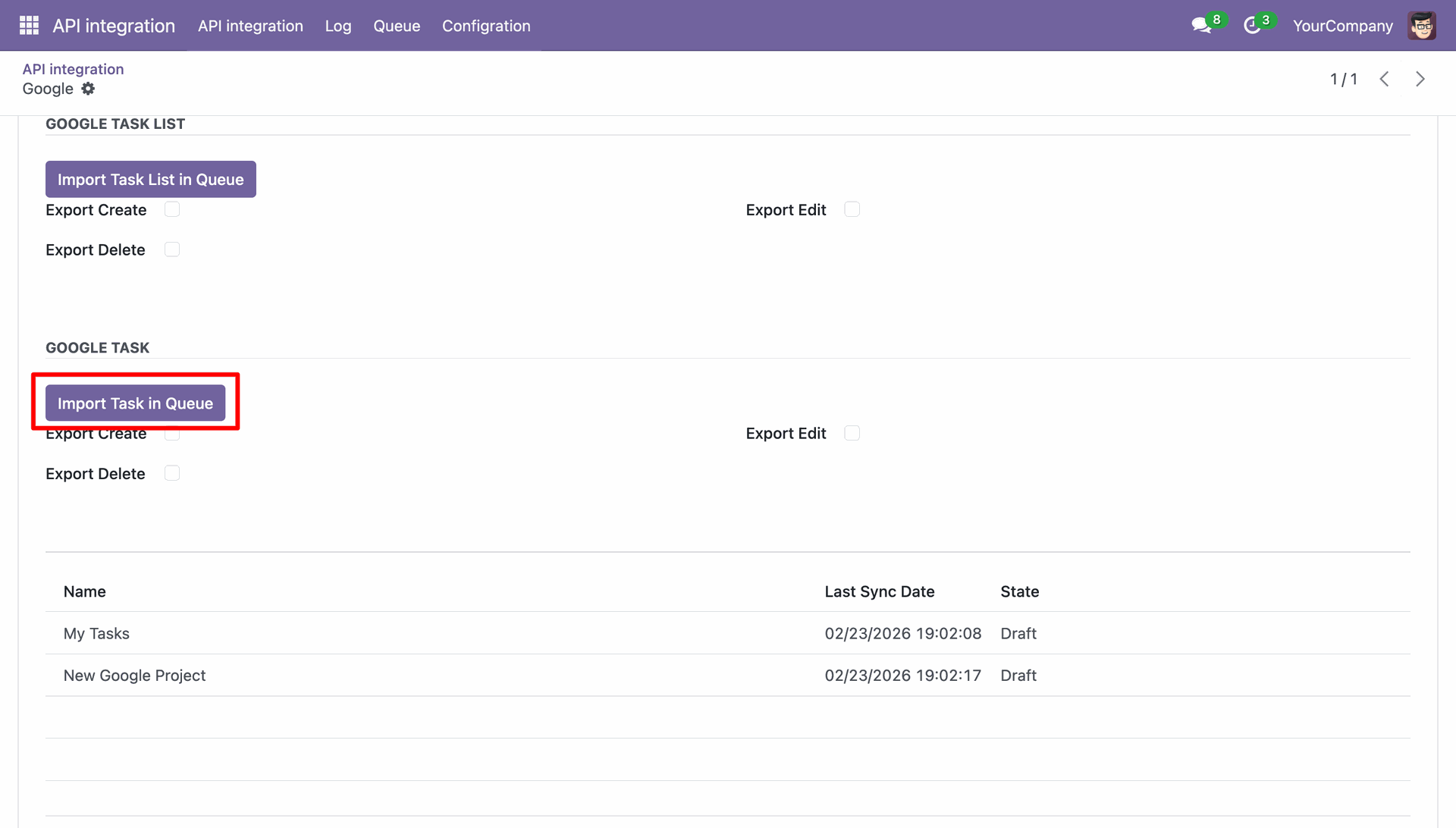This screenshot has height=828, width=1456.
Task: Click Import Task List in Queue button
Action: pyautogui.click(x=151, y=179)
